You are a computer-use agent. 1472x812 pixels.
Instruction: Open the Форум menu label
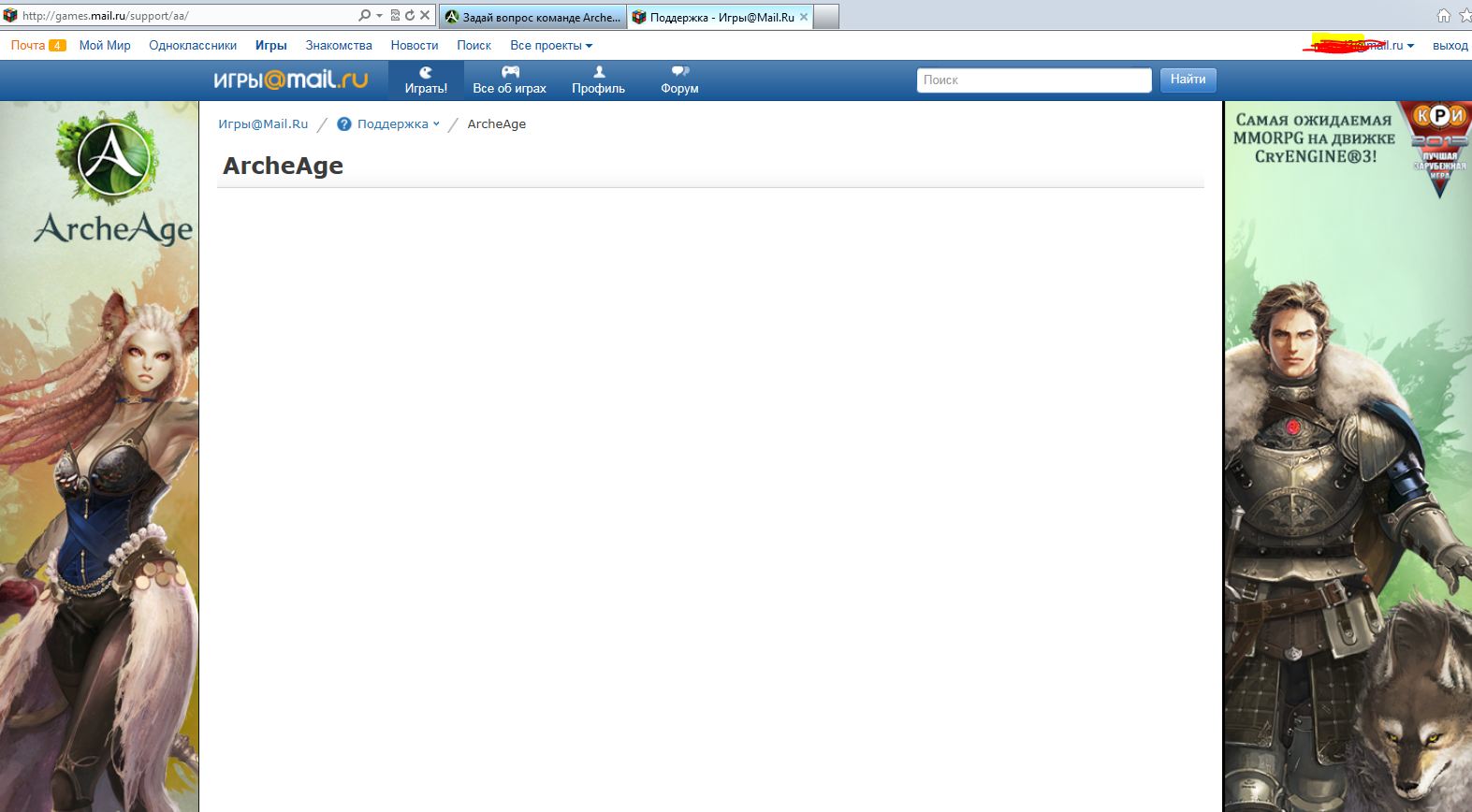click(x=679, y=88)
